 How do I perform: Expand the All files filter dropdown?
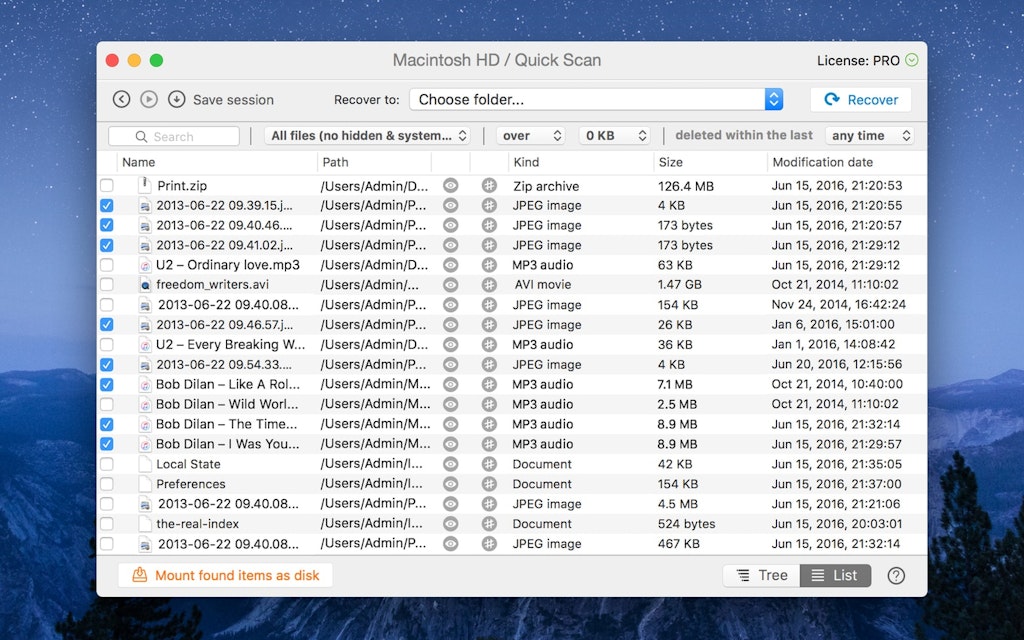coord(367,136)
